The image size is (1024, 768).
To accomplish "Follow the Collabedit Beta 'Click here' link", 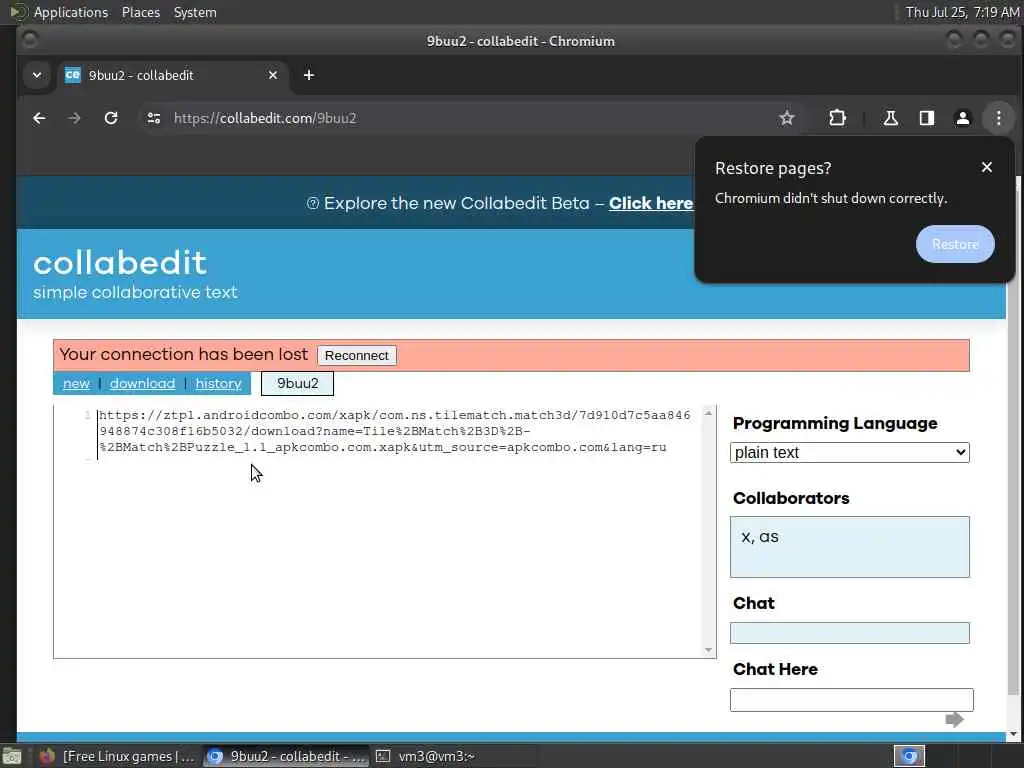I will 650,203.
